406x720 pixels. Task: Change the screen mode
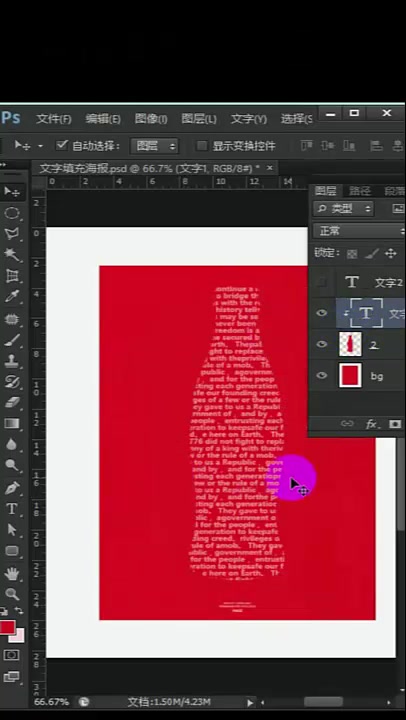(11, 676)
